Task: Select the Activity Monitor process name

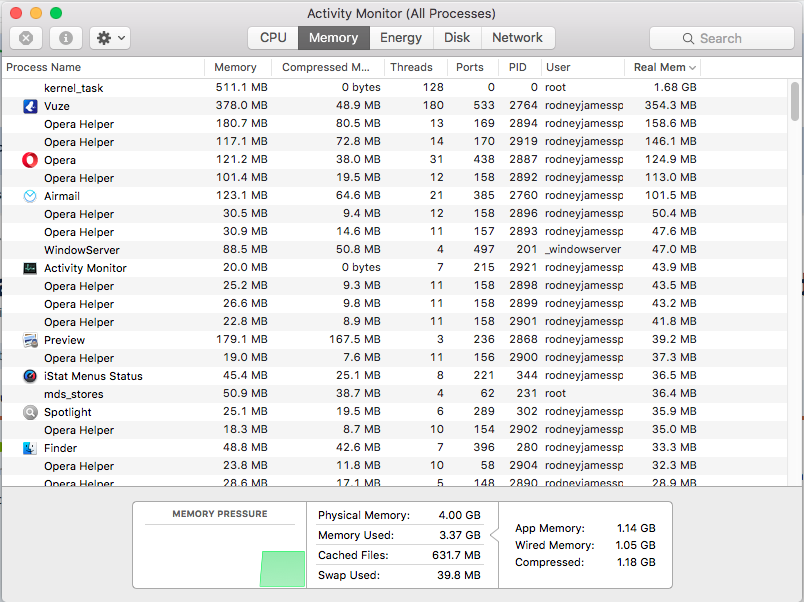Action: [x=85, y=268]
